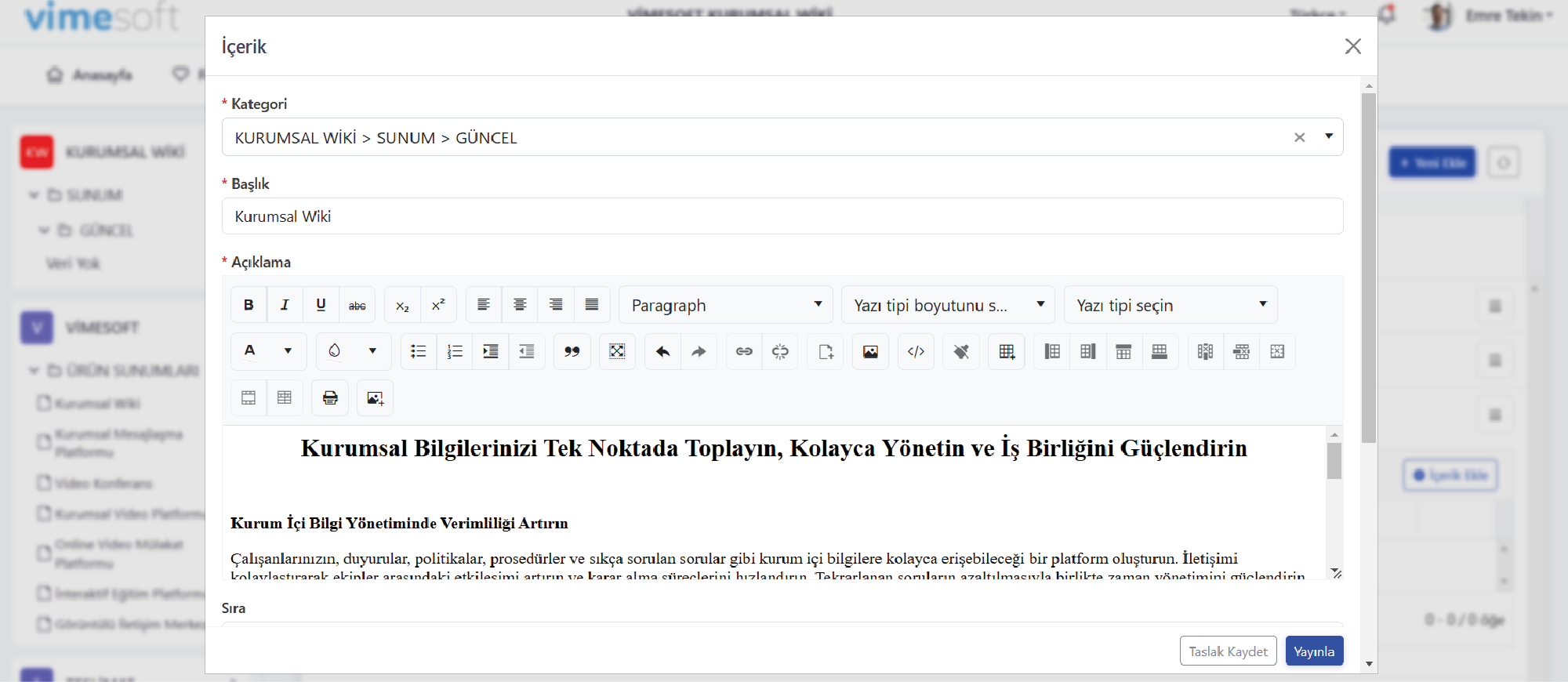Create a new table
Viewport: 1568px width, 682px height.
click(1007, 351)
